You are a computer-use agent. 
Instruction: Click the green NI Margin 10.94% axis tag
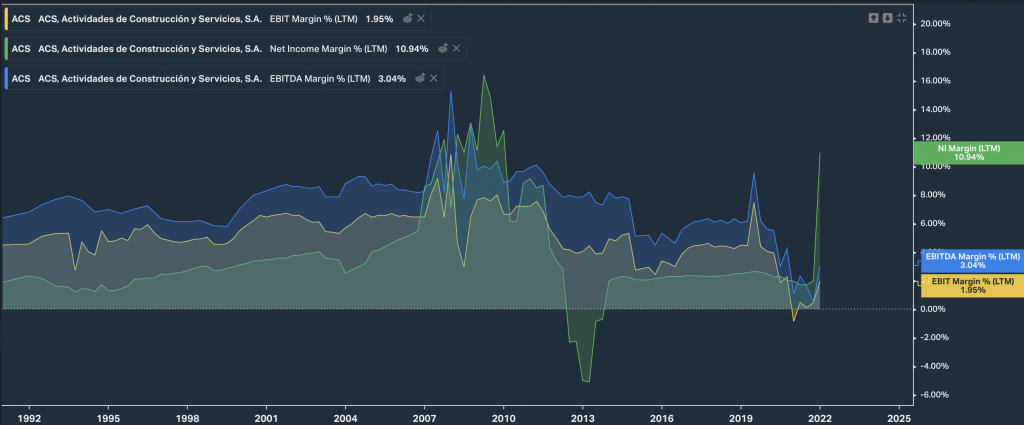pyautogui.click(x=968, y=153)
